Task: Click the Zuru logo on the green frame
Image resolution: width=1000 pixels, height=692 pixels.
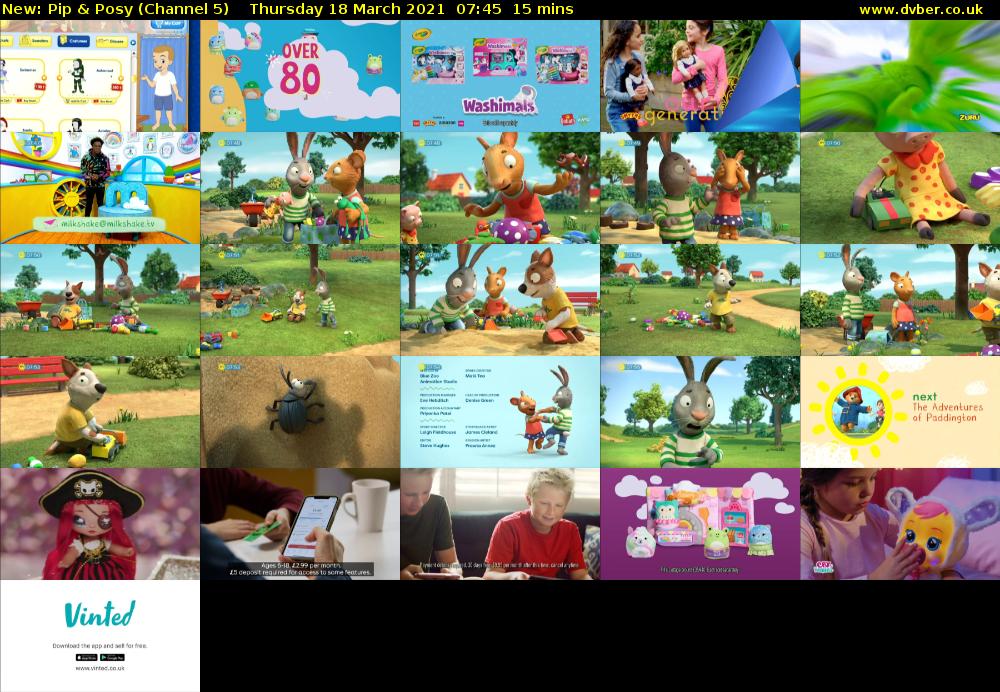Action: [x=969, y=117]
